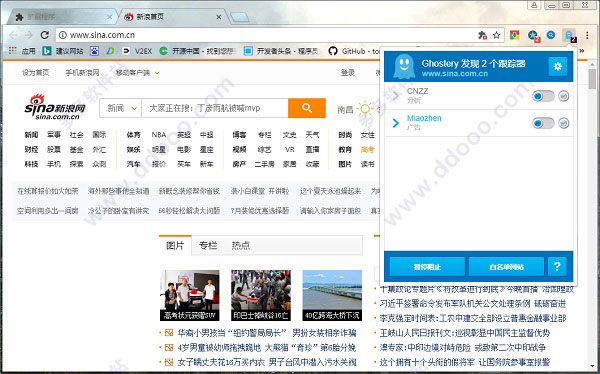Switch to the extensions tab
600x374 pixels.
click(63, 17)
